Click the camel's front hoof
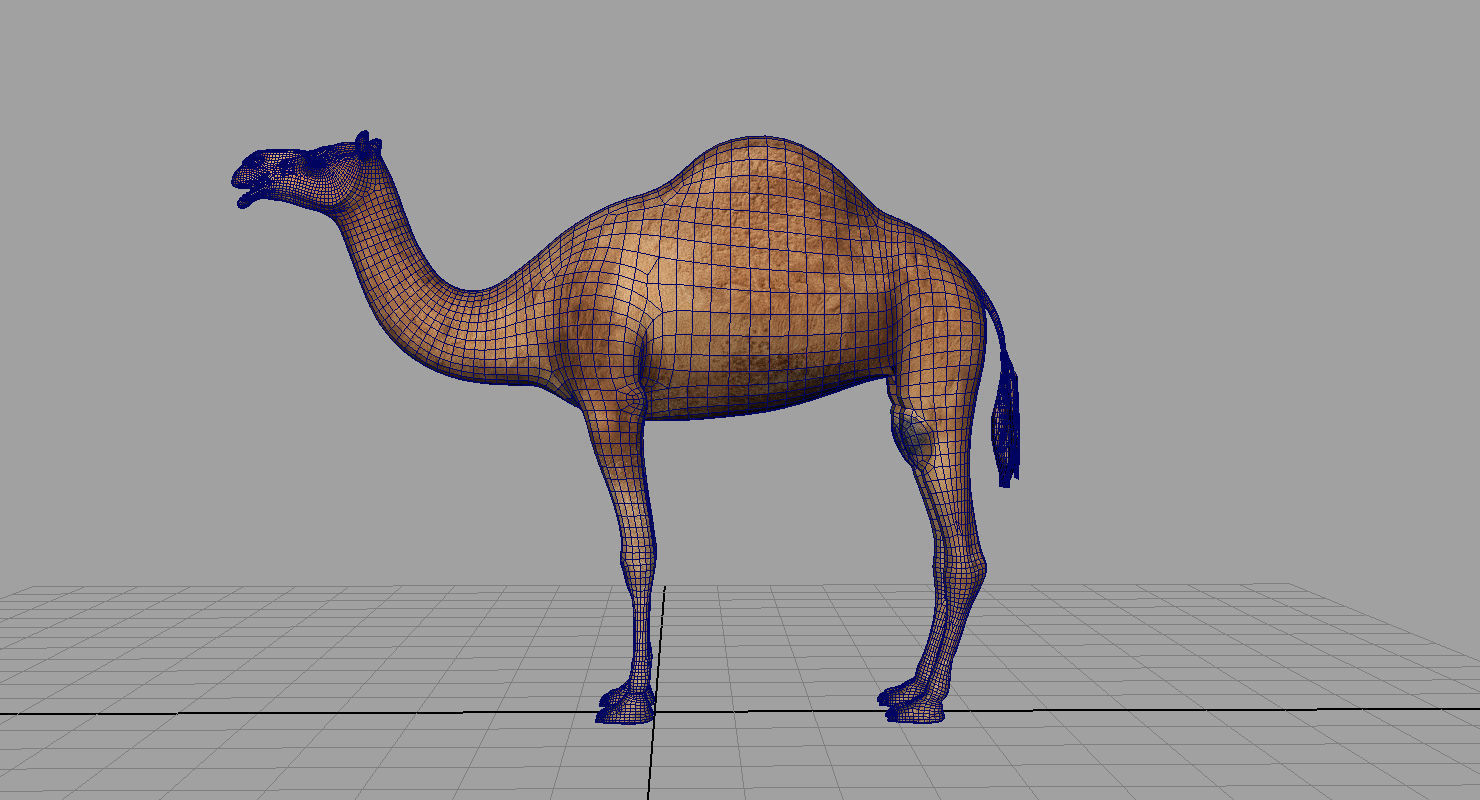This screenshot has width=1480, height=800. pos(626,703)
